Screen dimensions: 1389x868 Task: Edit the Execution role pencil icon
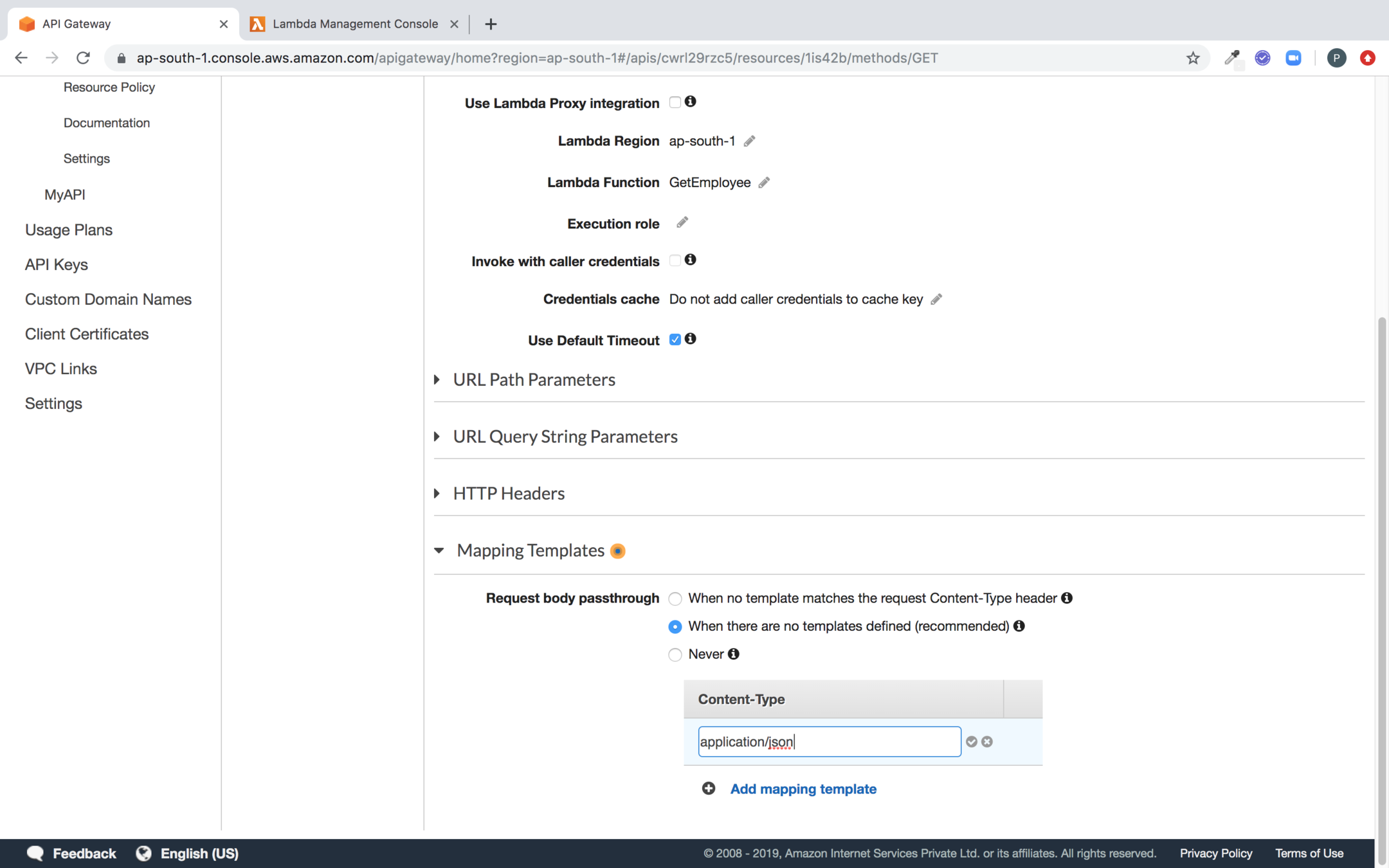click(x=682, y=222)
